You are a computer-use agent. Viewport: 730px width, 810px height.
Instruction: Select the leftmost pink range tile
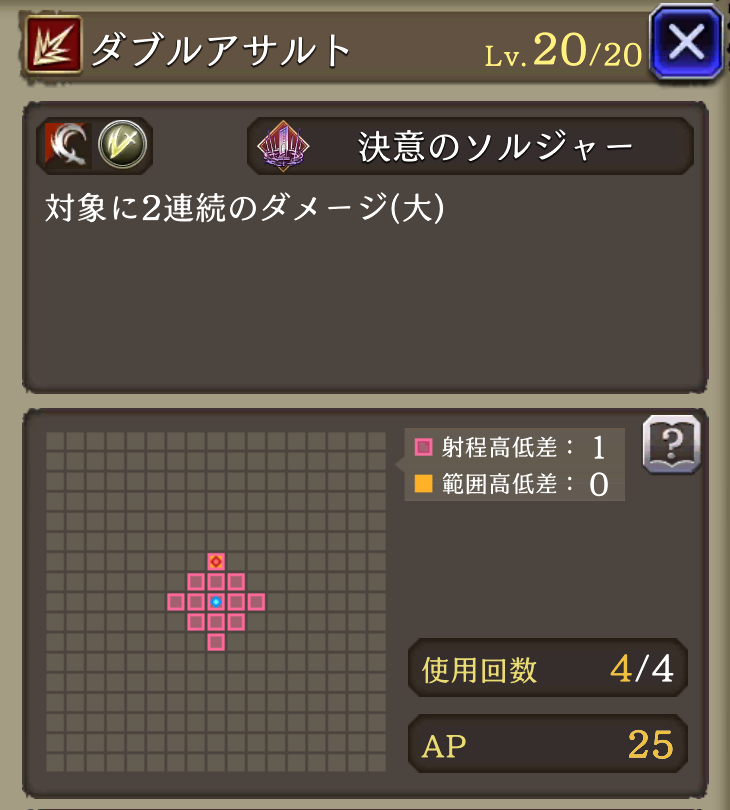[176, 602]
